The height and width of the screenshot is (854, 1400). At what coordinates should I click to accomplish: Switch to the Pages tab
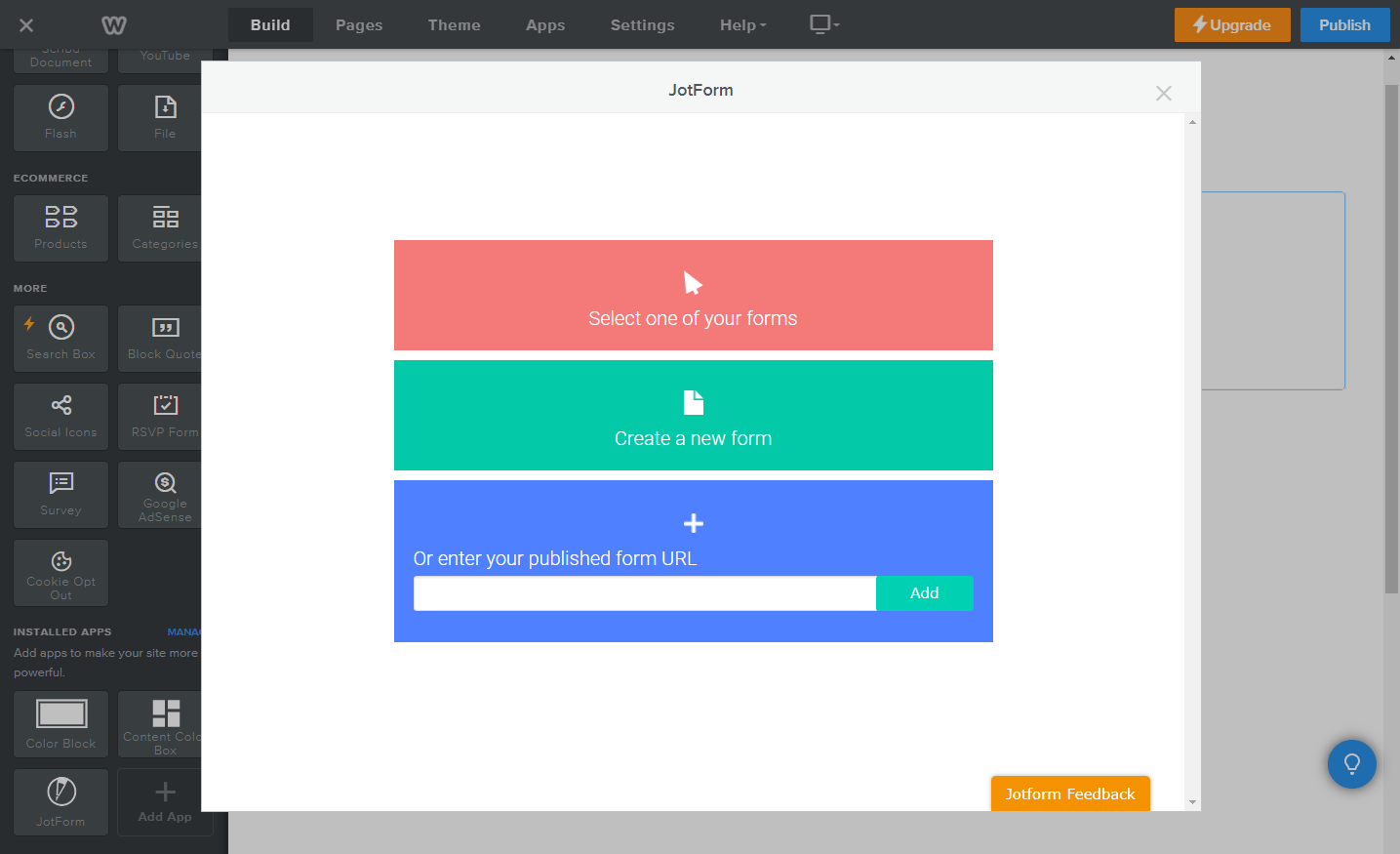coord(358,25)
